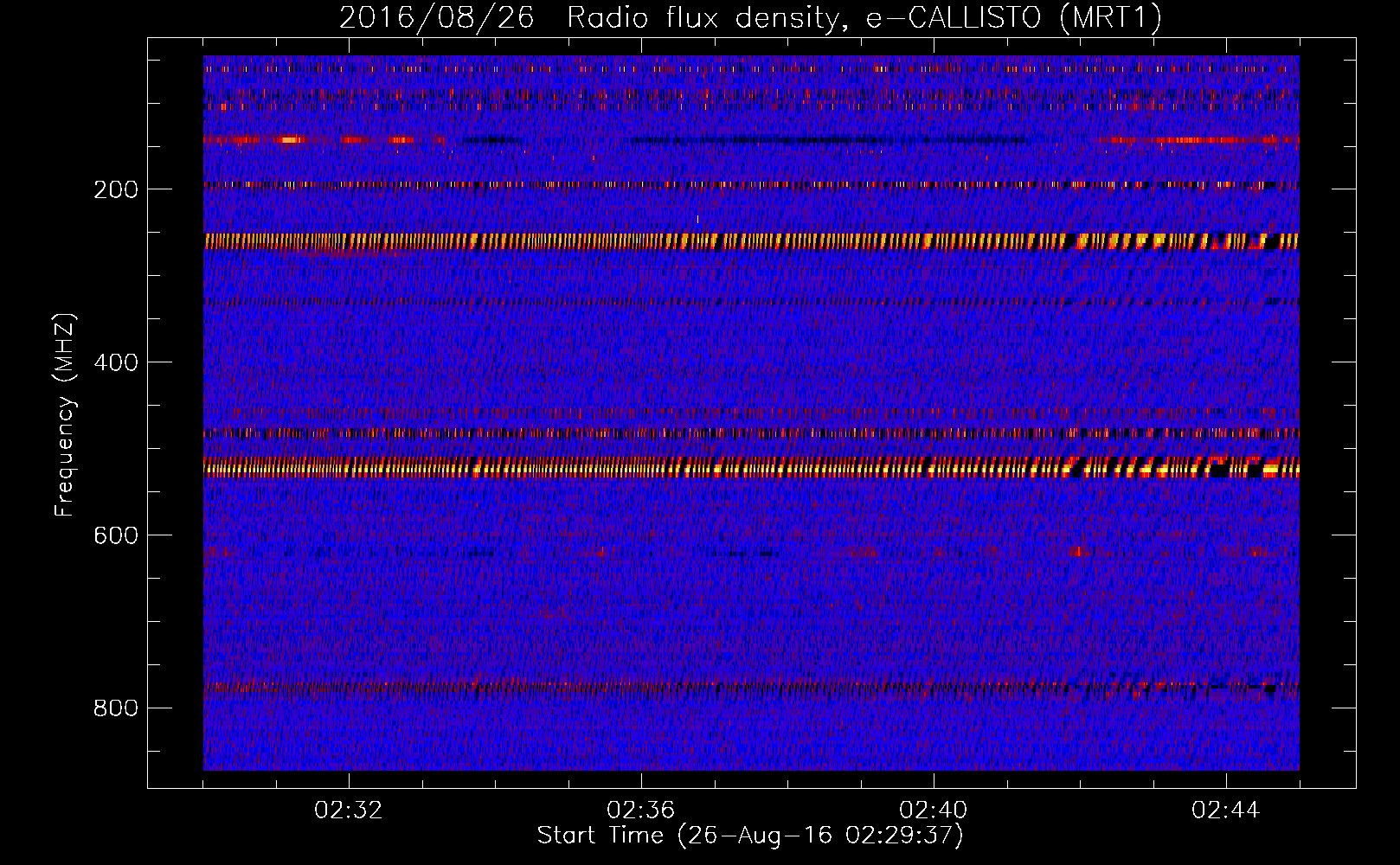Select the 02:44 time tick label
The height and width of the screenshot is (865, 1400).
pos(1226,810)
